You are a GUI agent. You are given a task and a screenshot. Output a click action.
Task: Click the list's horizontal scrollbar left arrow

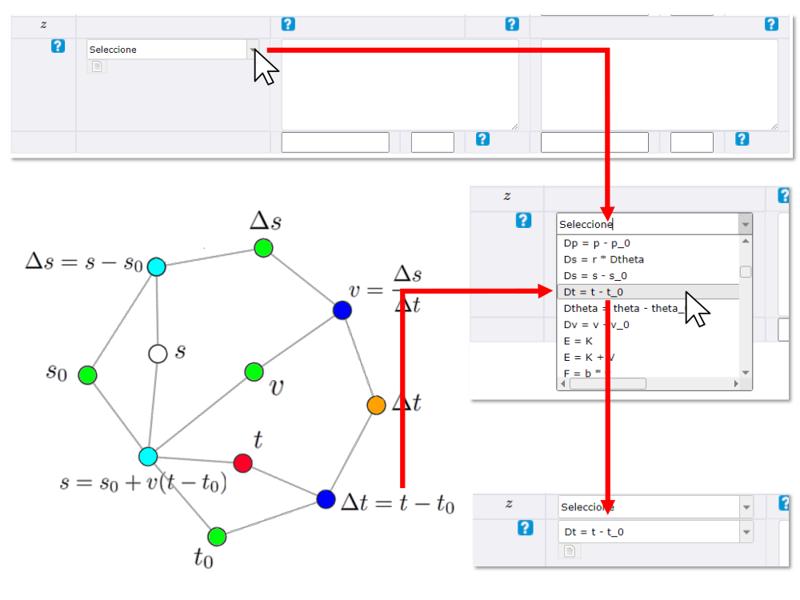point(563,383)
